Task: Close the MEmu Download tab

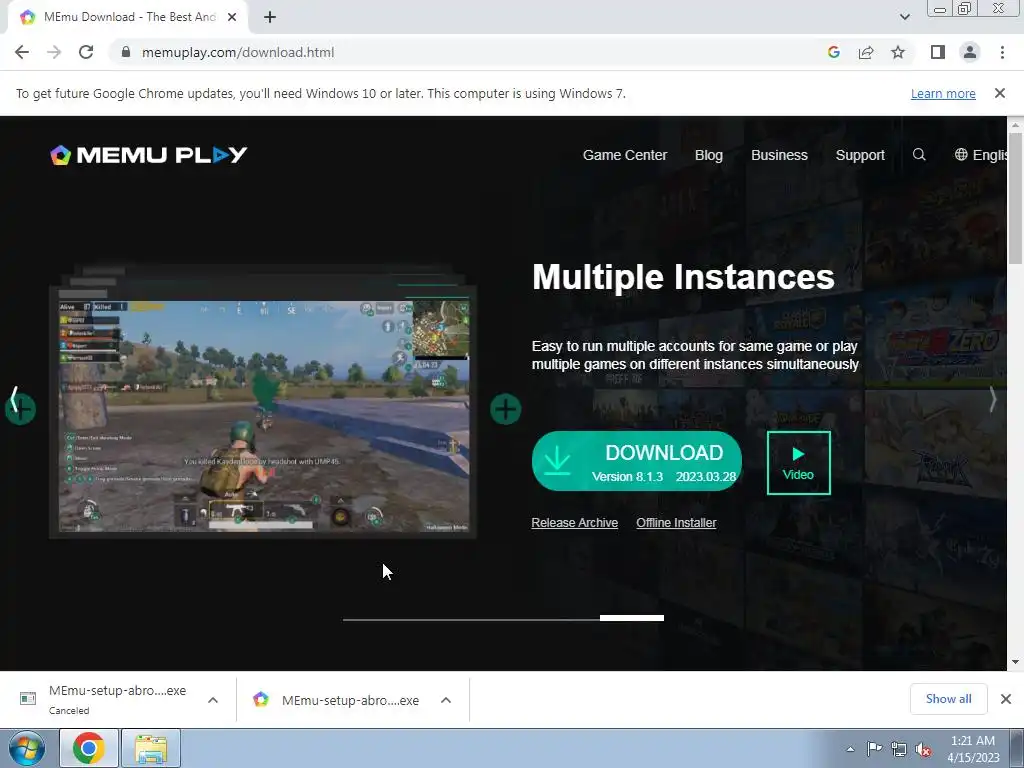Action: point(232,18)
